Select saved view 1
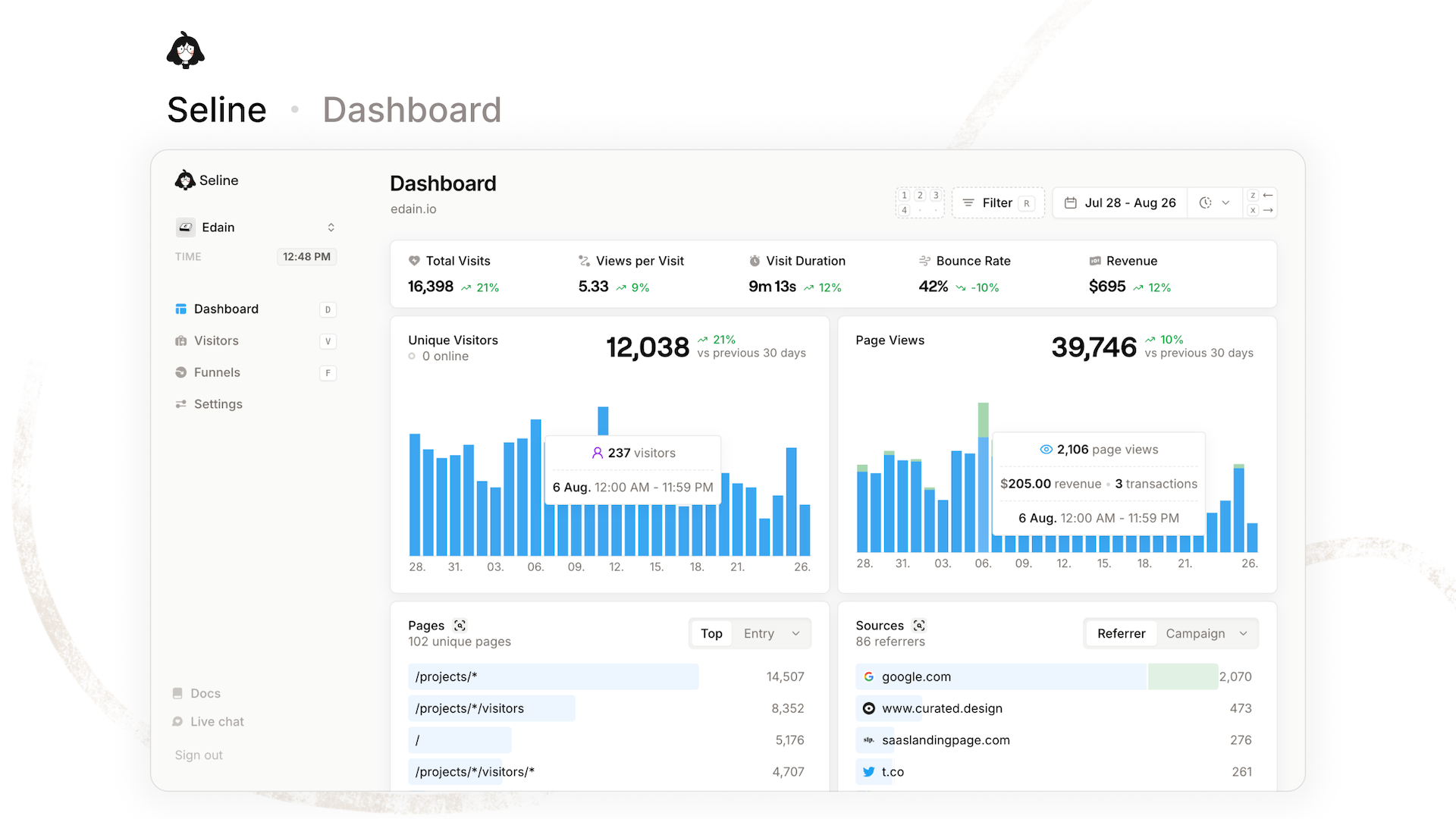 coord(904,196)
